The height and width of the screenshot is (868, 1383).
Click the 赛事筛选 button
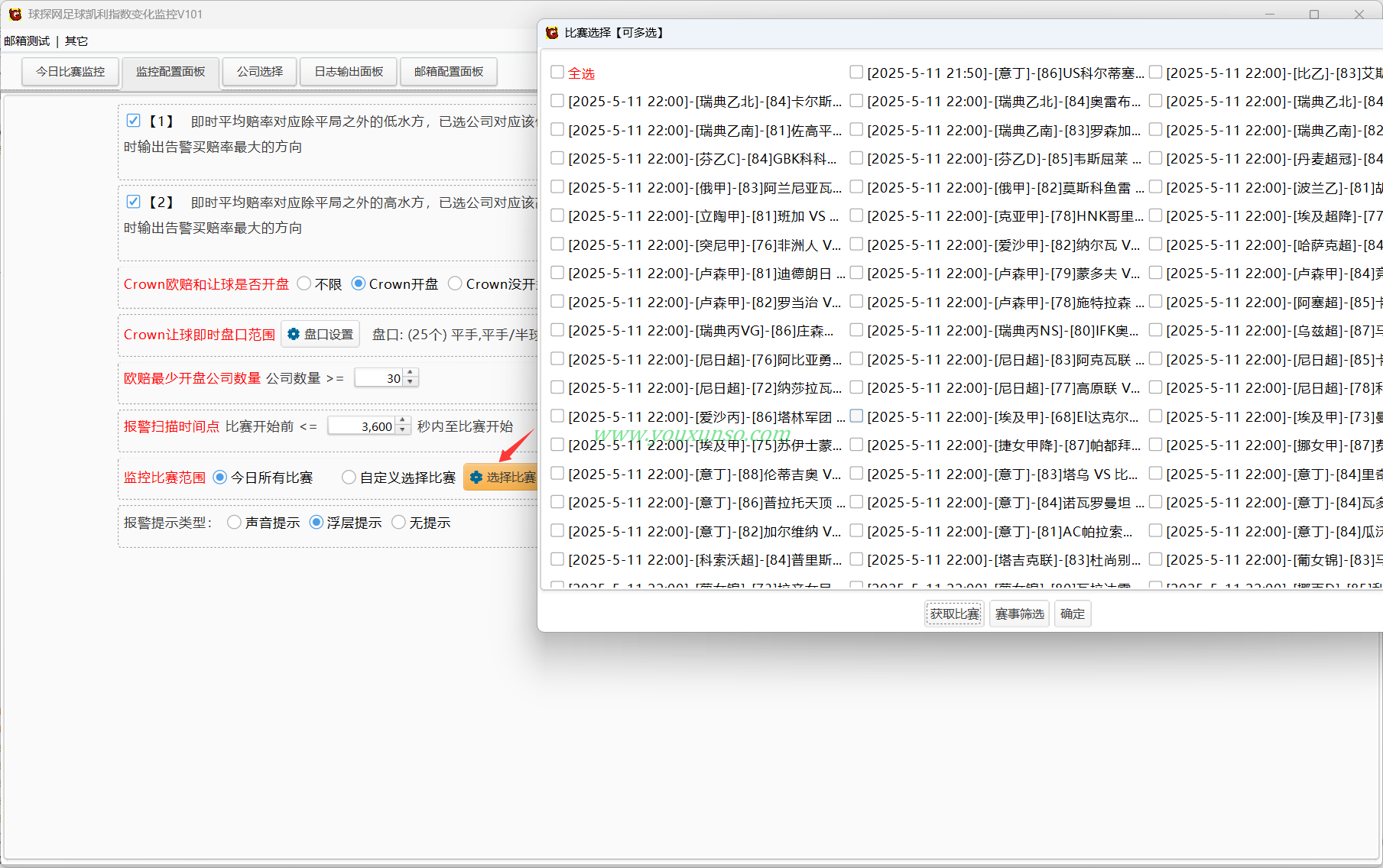(1020, 614)
